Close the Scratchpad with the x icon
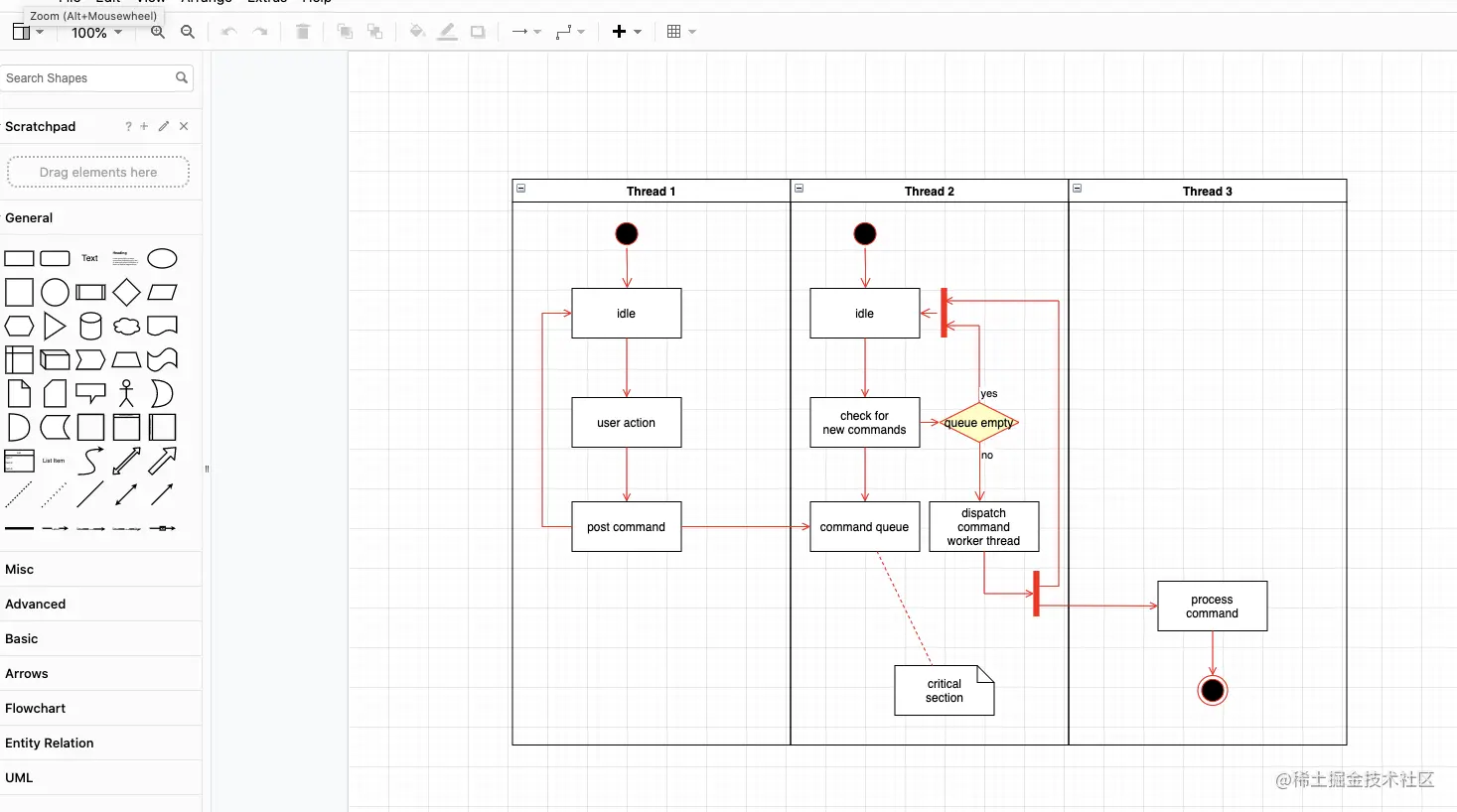Screen dimensions: 1457x812 pos(184,126)
